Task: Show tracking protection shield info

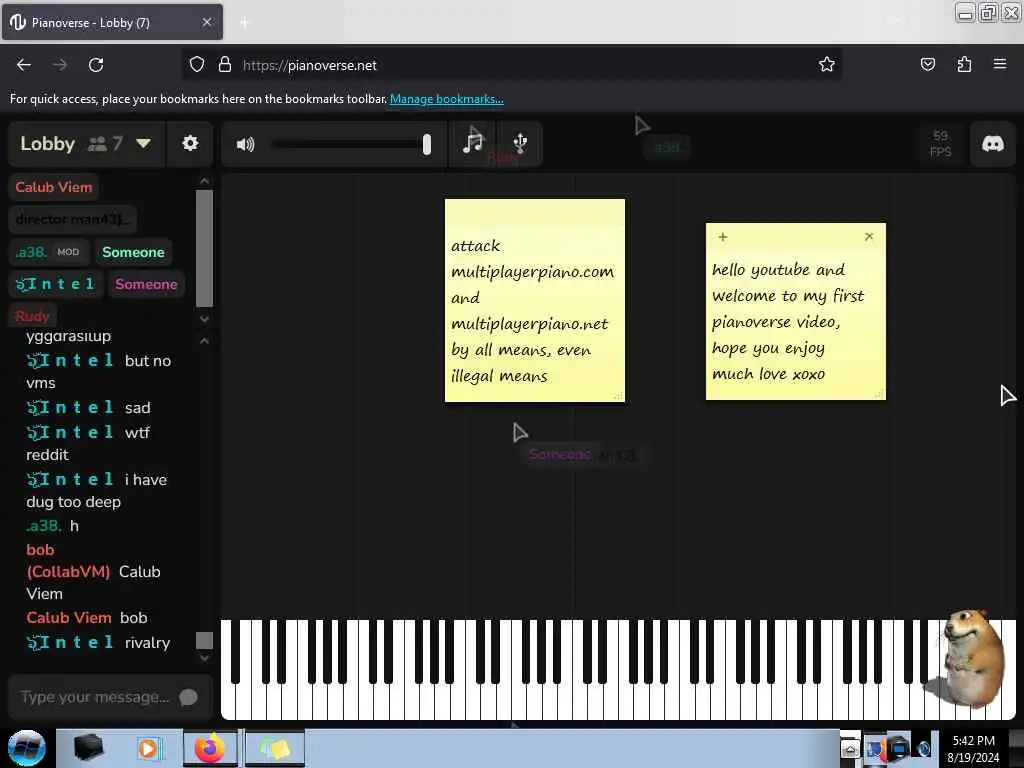Action: (x=197, y=65)
